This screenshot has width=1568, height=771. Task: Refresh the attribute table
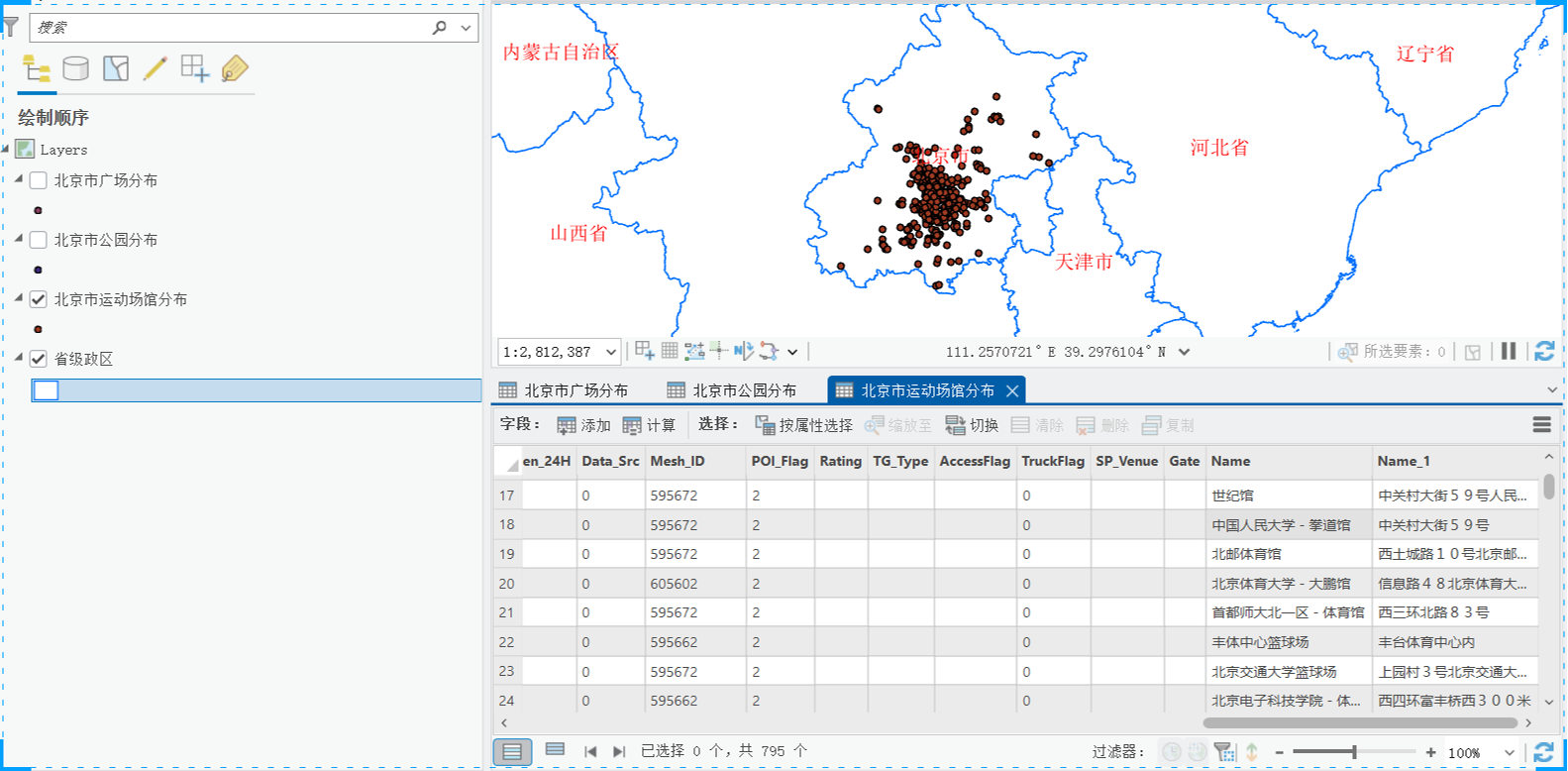tap(1543, 752)
